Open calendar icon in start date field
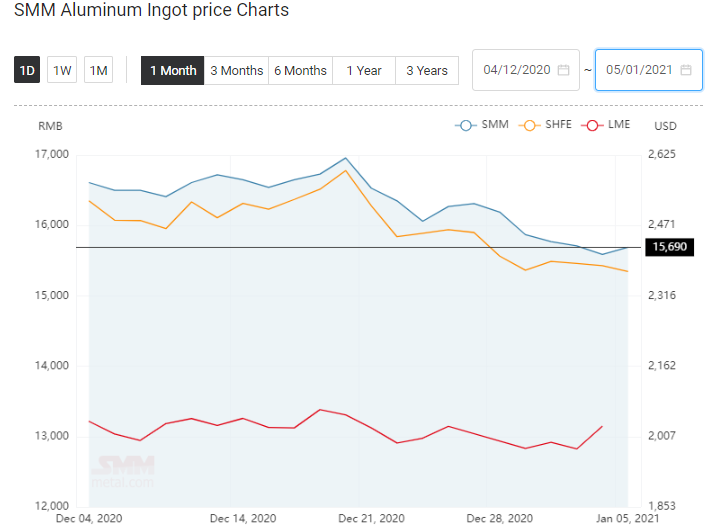 coord(563,70)
